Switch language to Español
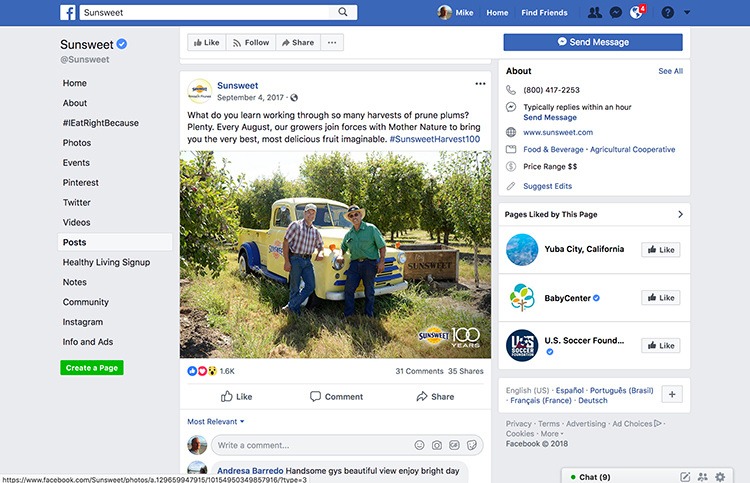Screen dimensions: 750x483 click(x=570, y=390)
